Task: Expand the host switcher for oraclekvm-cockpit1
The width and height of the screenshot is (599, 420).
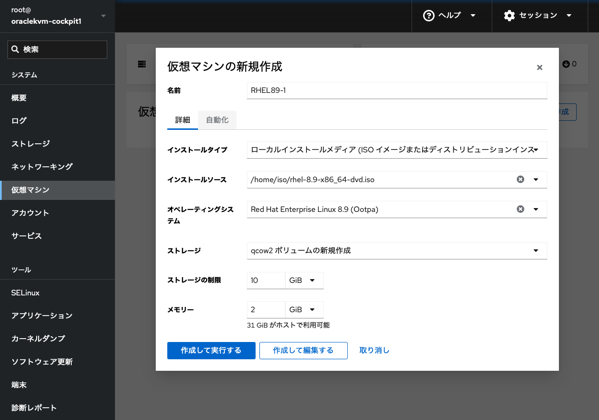Action: (x=57, y=16)
